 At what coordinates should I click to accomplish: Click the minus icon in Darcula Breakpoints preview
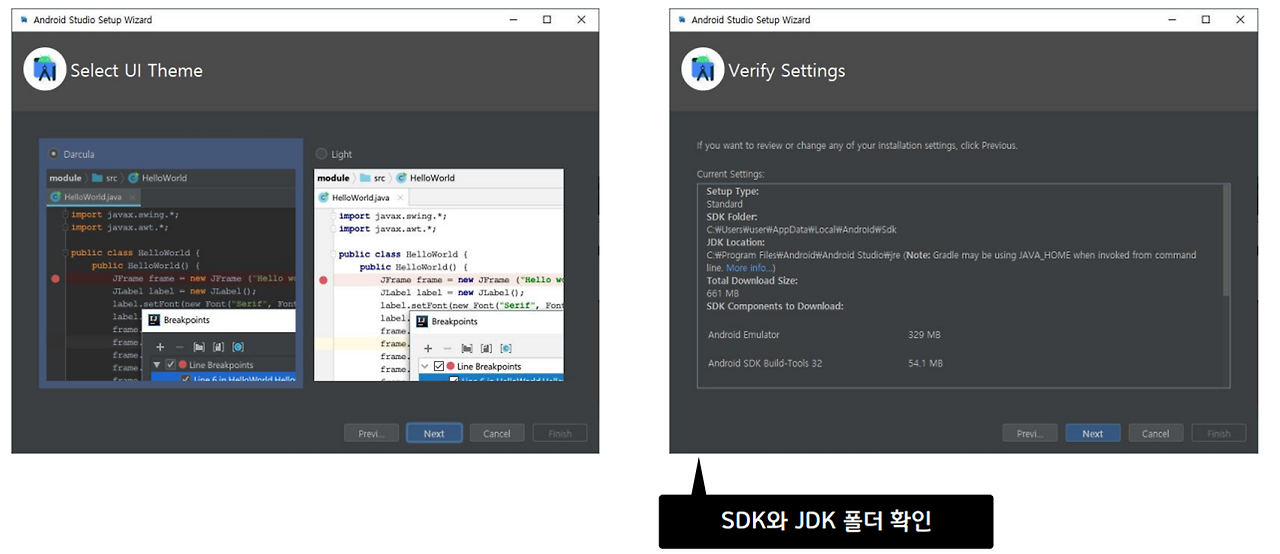[179, 346]
